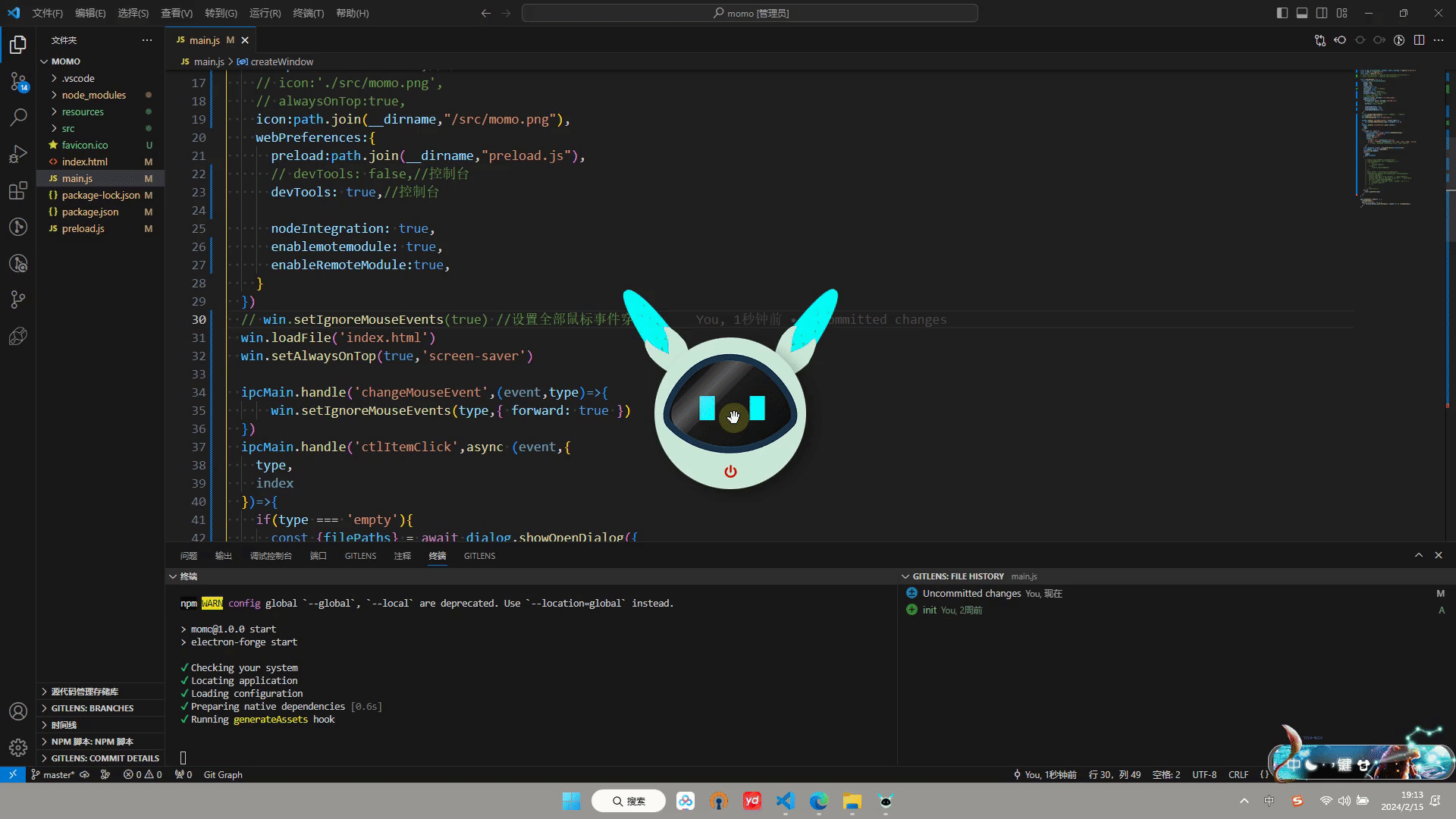Open editor More Actions ellipsis menu
1456x819 pixels.
click(1439, 40)
